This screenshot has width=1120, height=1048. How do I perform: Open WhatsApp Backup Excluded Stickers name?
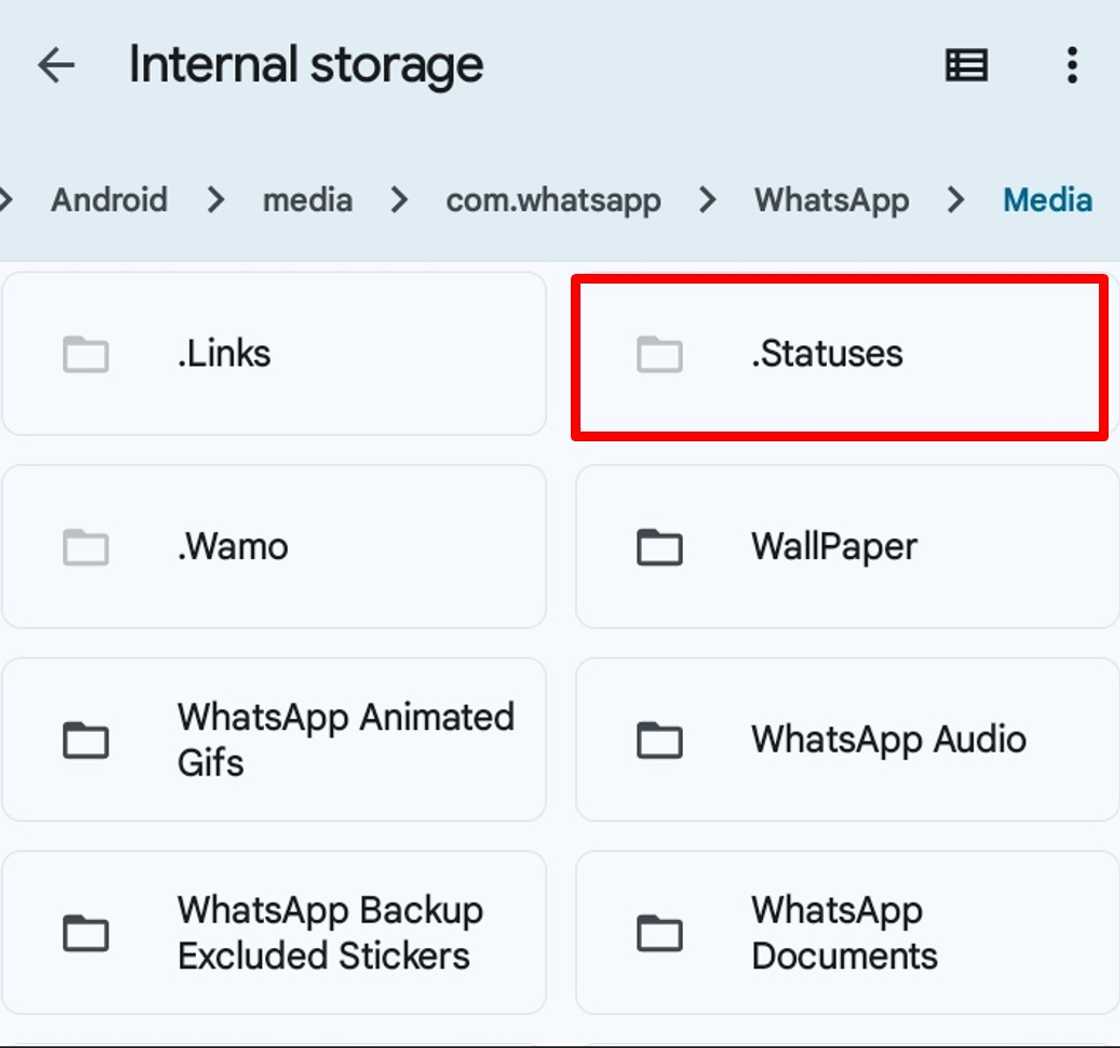tap(330, 933)
